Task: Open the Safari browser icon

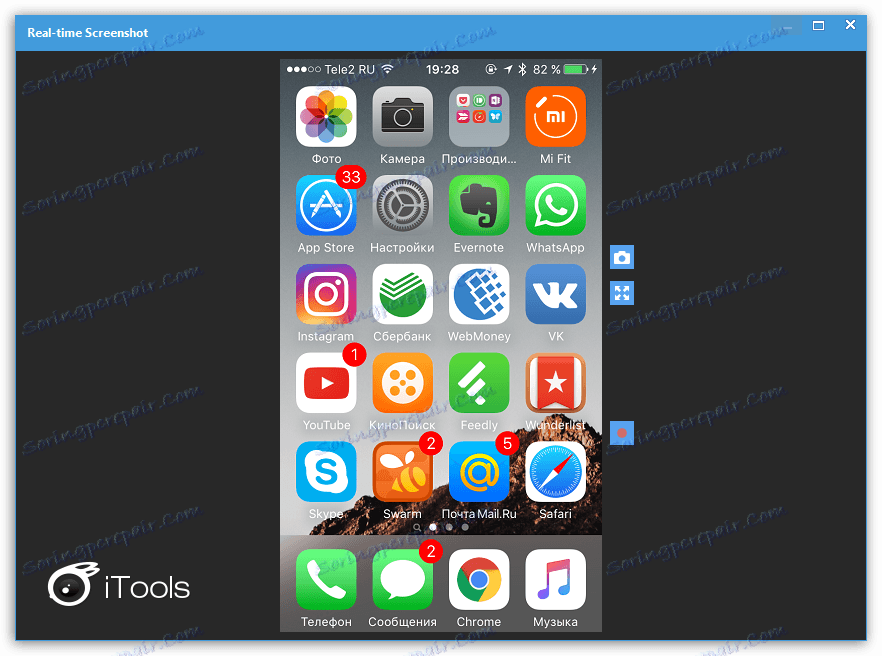Action: 556,472
